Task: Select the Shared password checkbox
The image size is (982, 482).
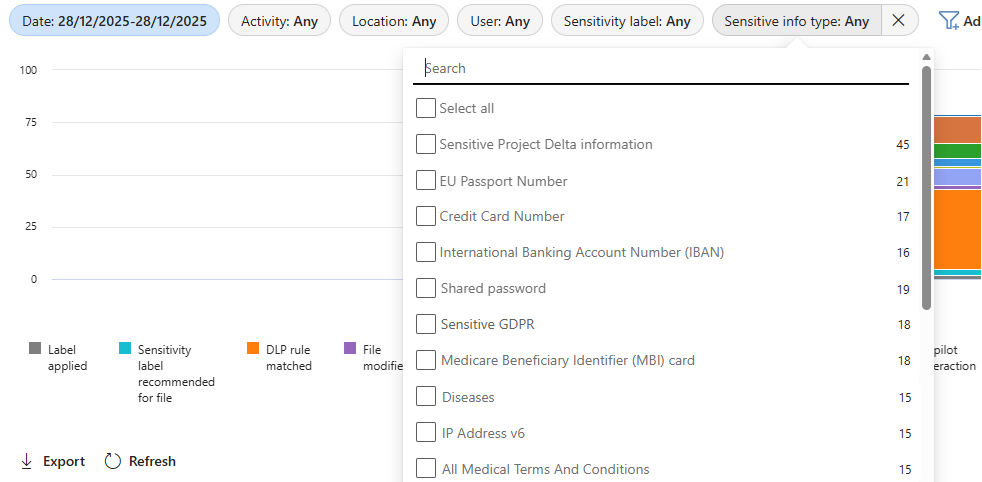Action: click(x=426, y=288)
